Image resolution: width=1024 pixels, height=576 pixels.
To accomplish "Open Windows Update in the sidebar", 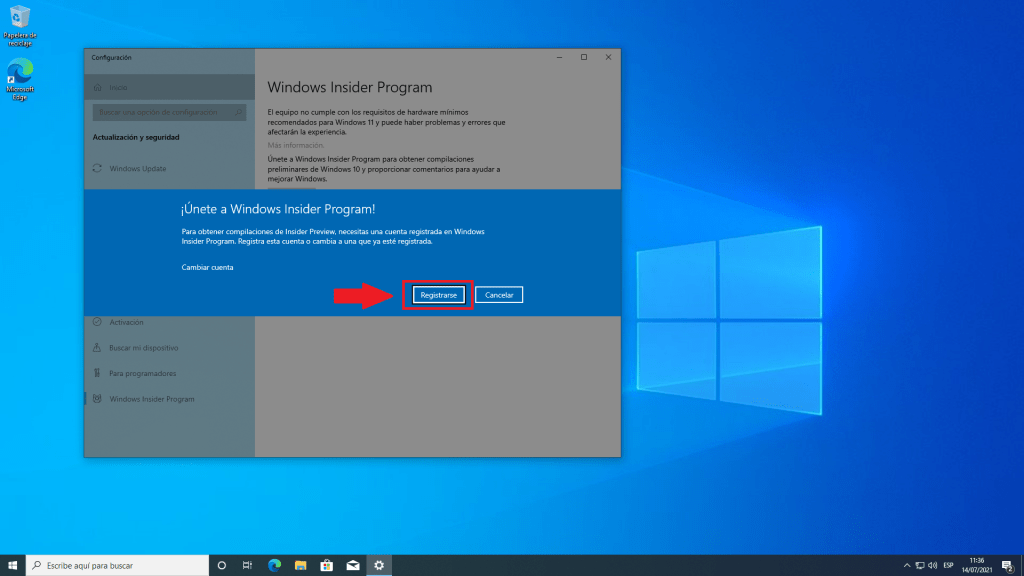I will tap(138, 168).
